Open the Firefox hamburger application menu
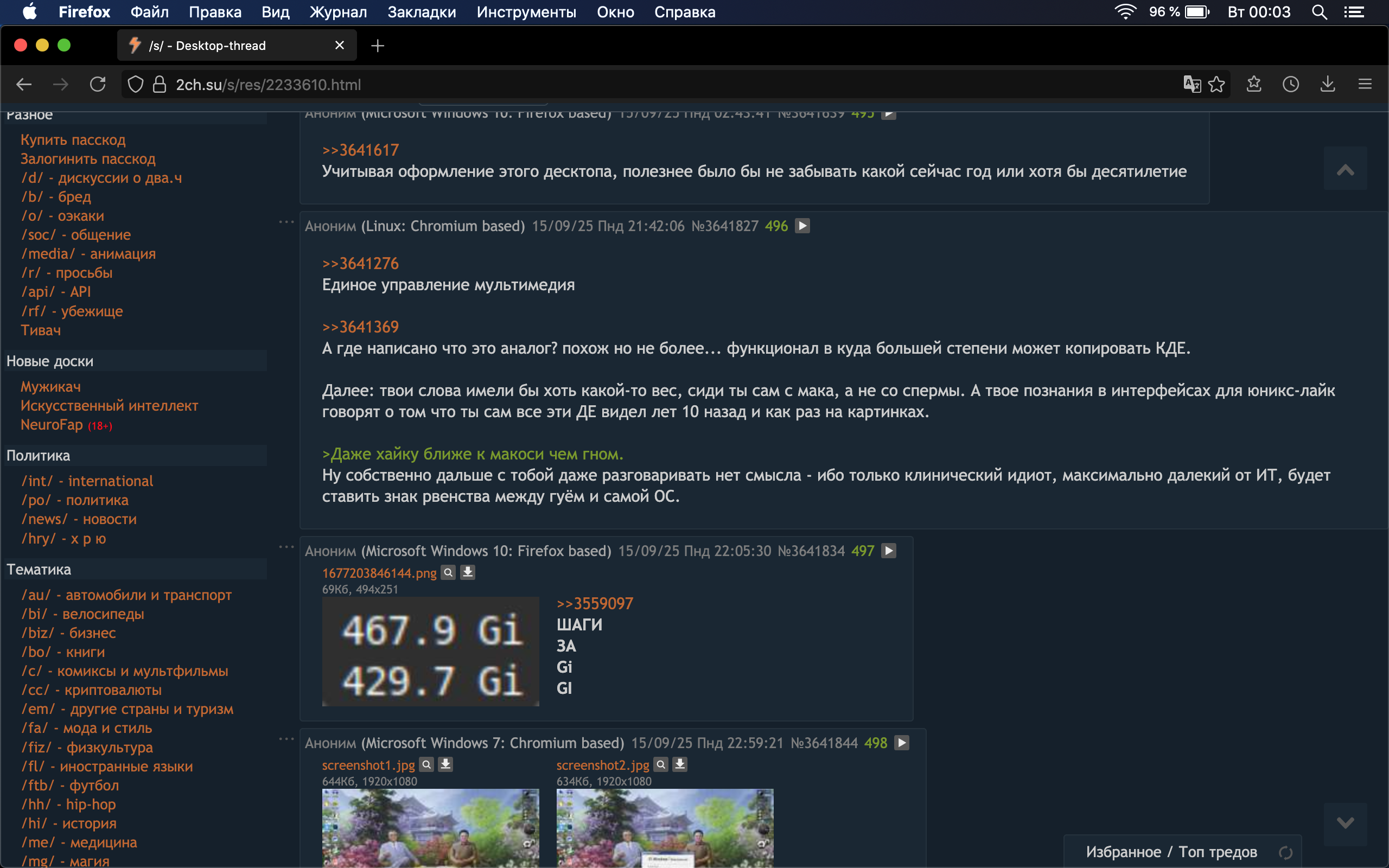 1365,85
